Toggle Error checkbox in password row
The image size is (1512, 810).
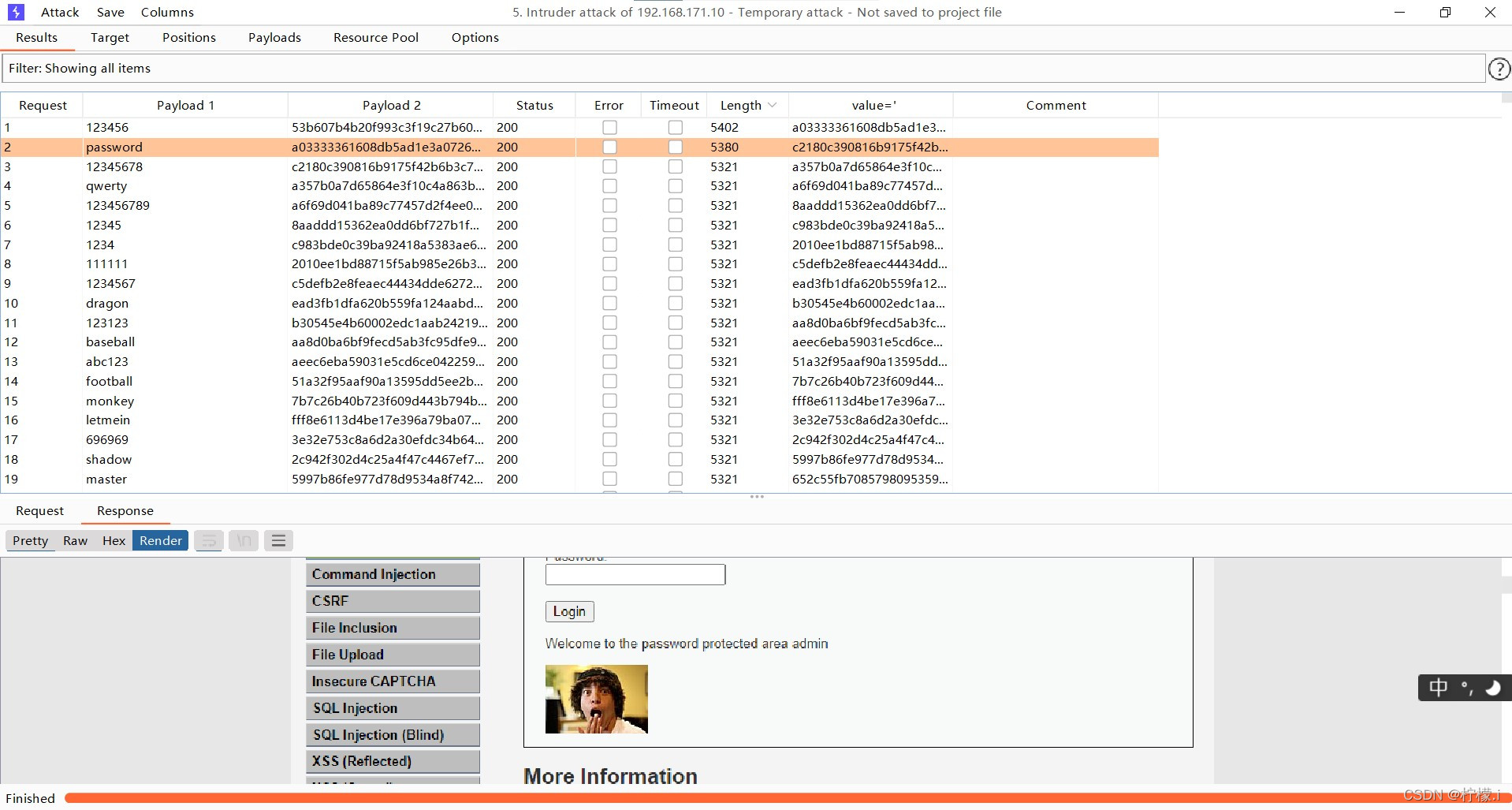[609, 147]
